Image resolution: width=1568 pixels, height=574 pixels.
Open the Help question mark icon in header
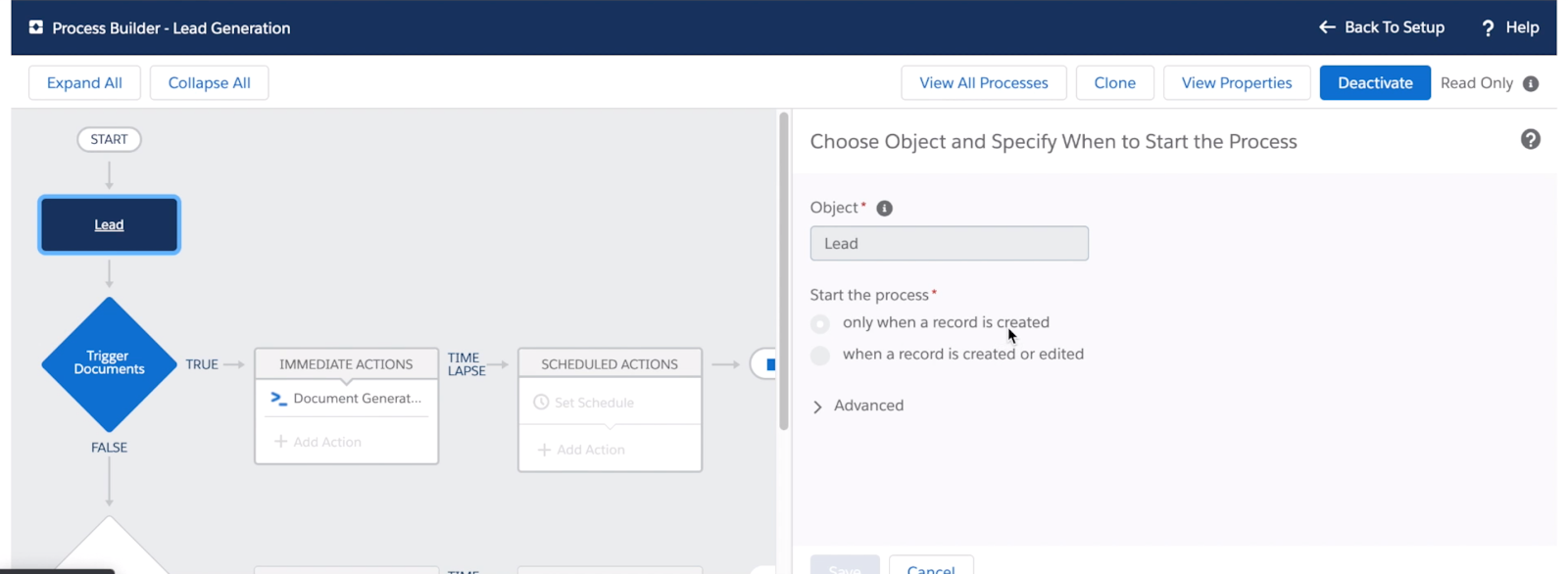[x=1488, y=28]
